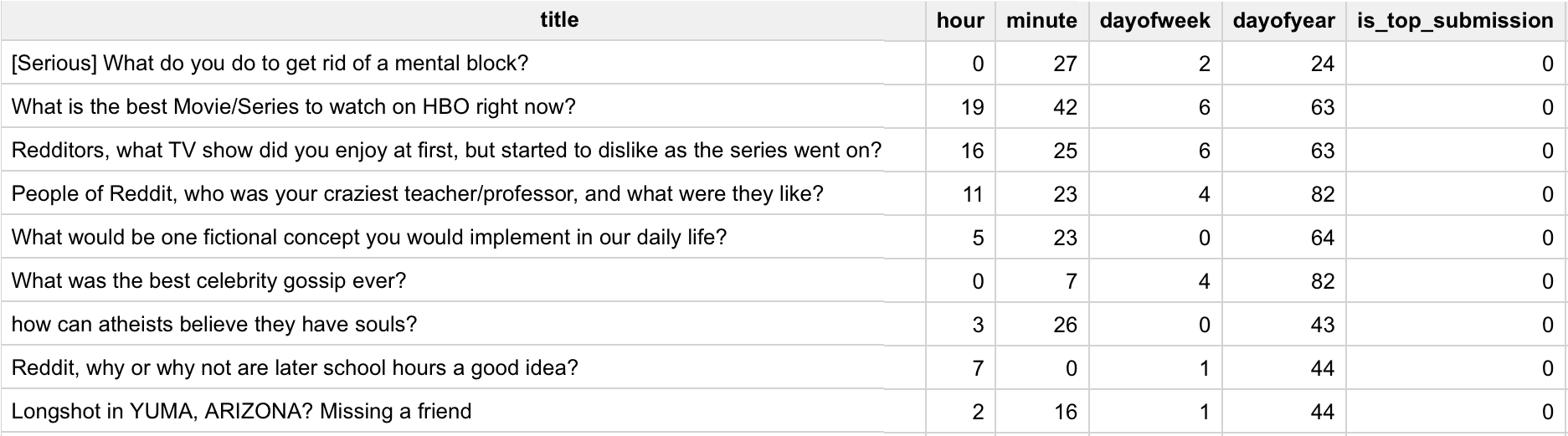Select the atheists souls title cell

(x=213, y=325)
